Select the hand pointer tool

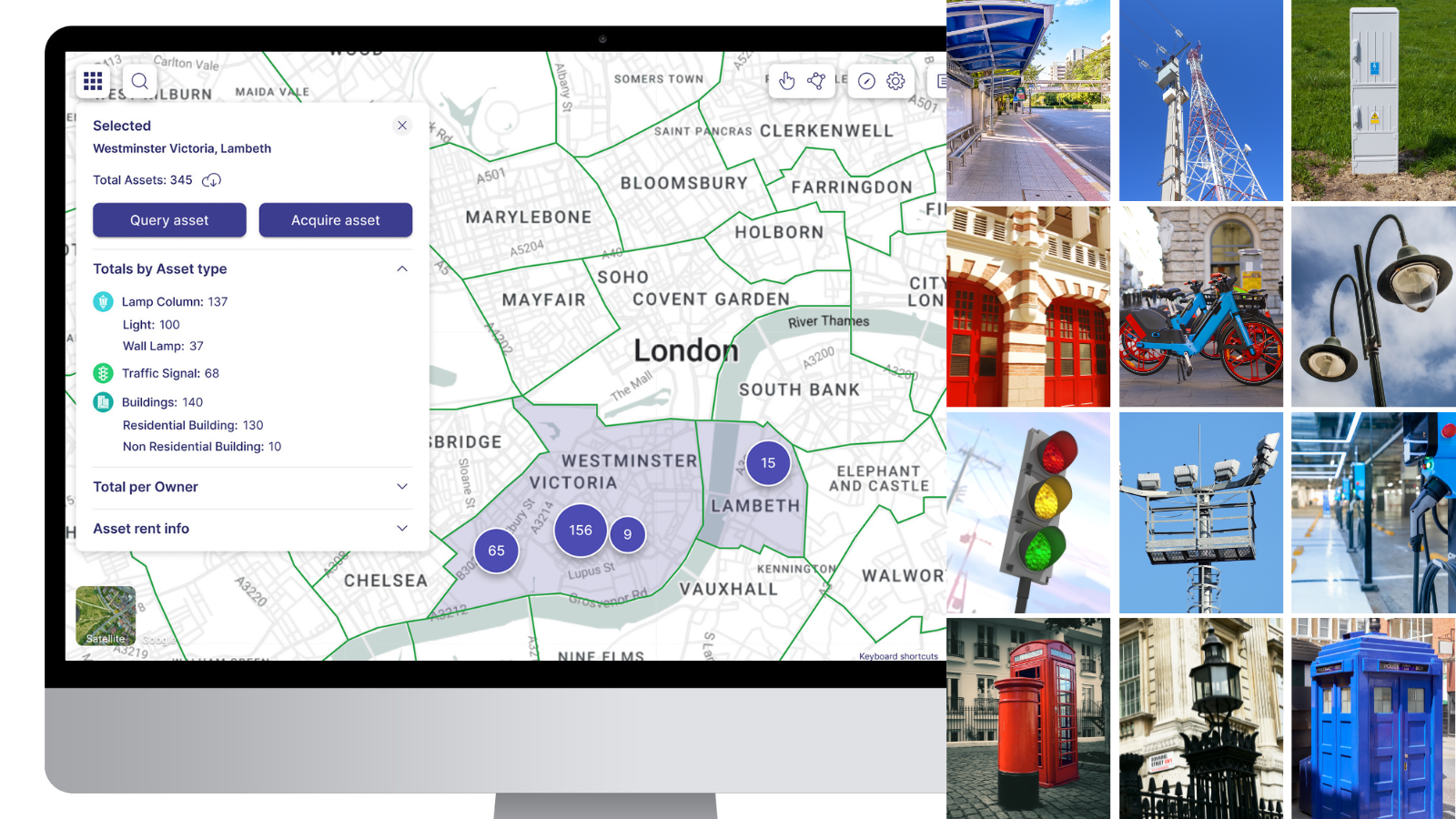pos(786,81)
